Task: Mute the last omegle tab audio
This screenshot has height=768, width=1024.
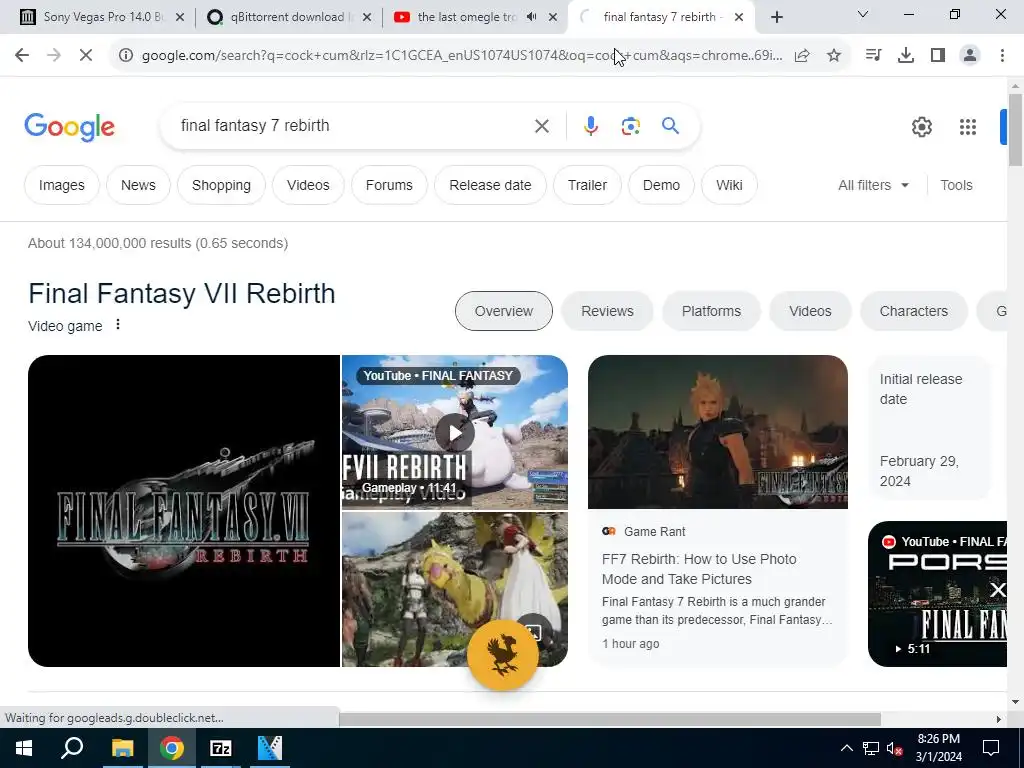Action: tap(532, 17)
